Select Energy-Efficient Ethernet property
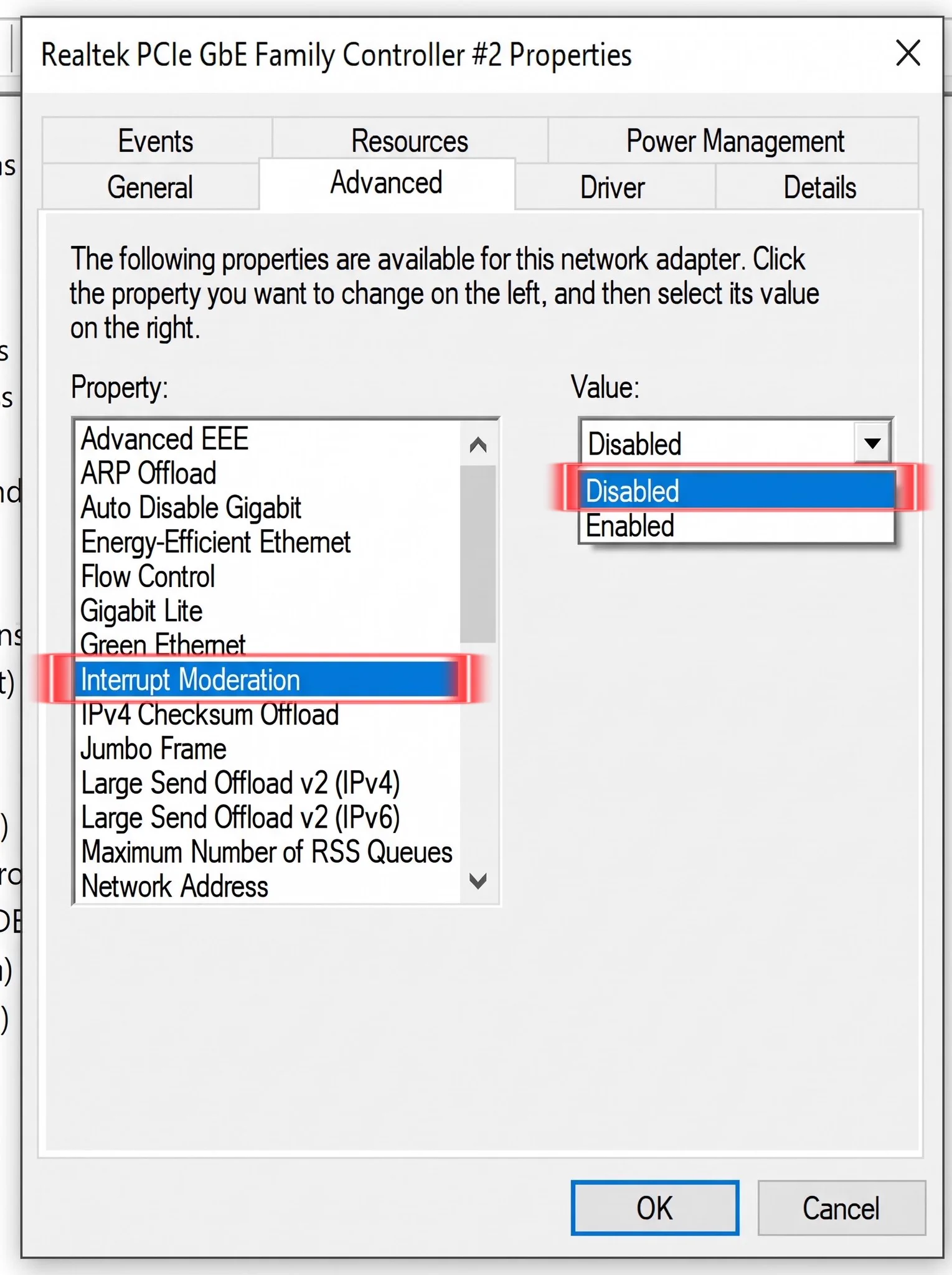 [x=268, y=542]
